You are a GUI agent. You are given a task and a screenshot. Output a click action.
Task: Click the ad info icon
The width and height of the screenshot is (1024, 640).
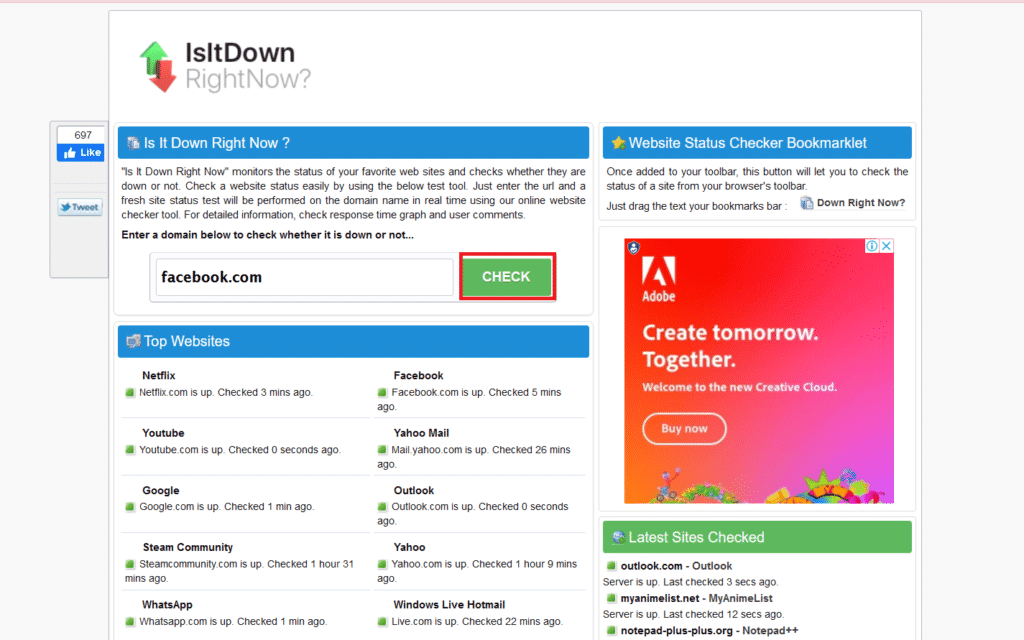872,246
